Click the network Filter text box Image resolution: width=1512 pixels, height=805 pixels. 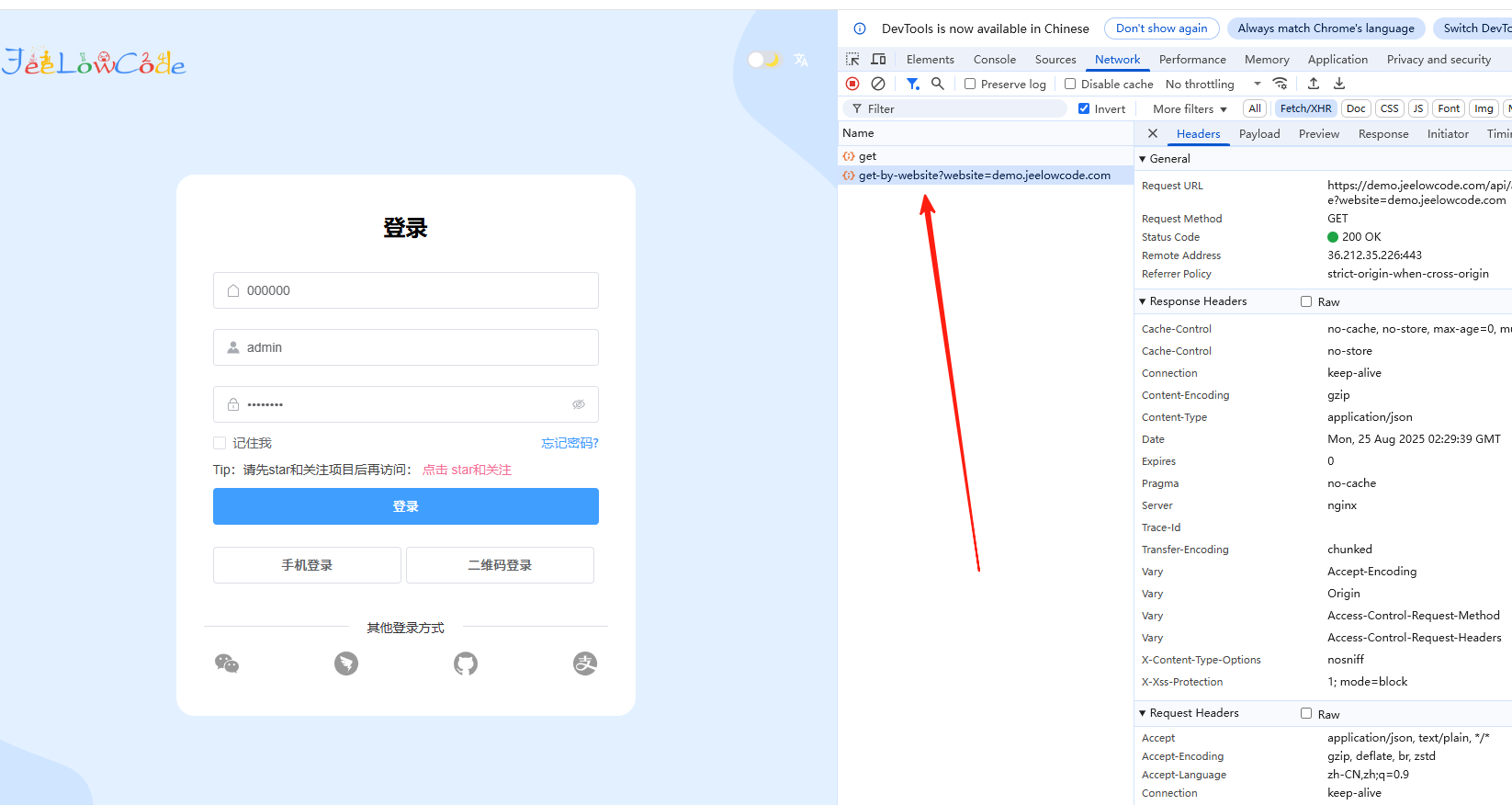point(954,108)
